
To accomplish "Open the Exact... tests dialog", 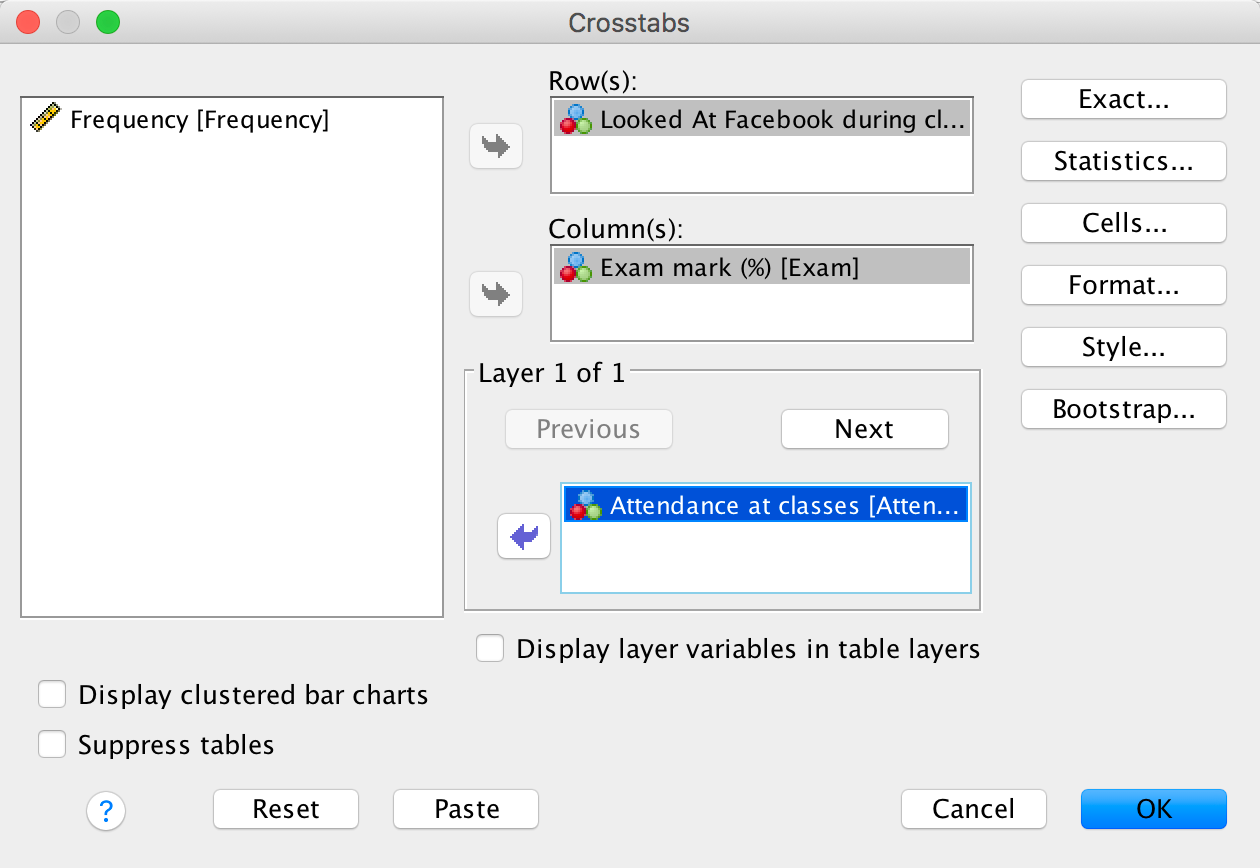I will coord(1123,100).
